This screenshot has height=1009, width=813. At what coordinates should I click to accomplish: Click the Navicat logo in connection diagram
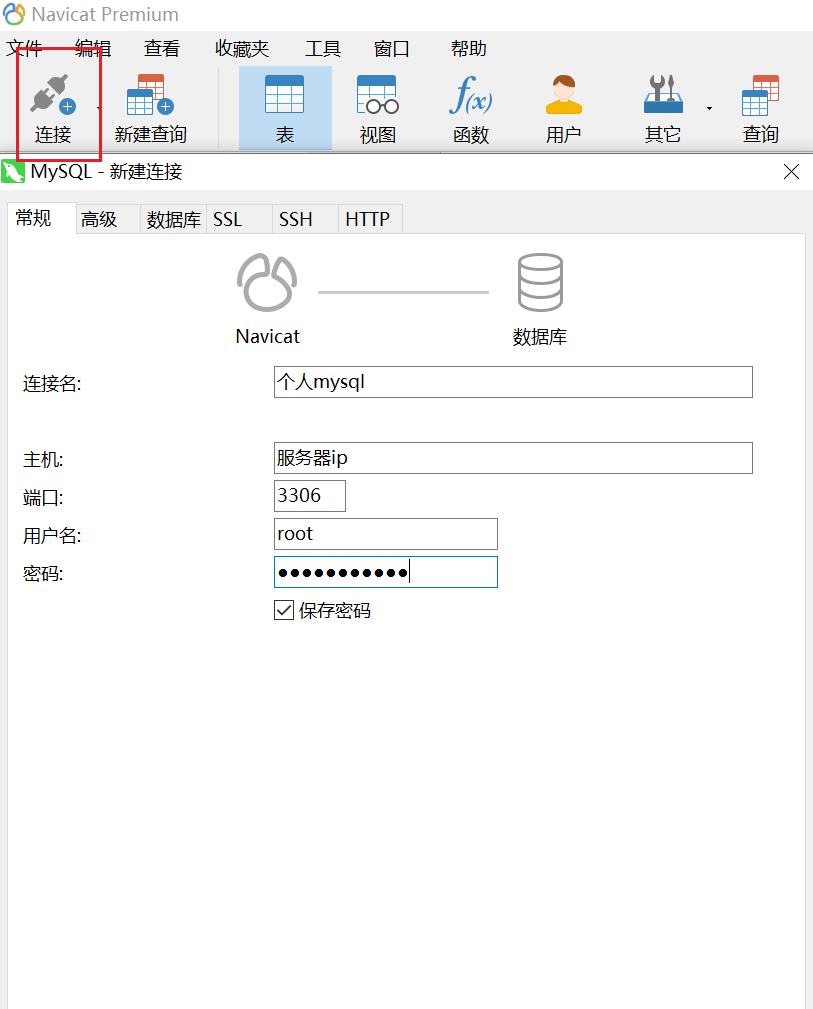point(267,282)
